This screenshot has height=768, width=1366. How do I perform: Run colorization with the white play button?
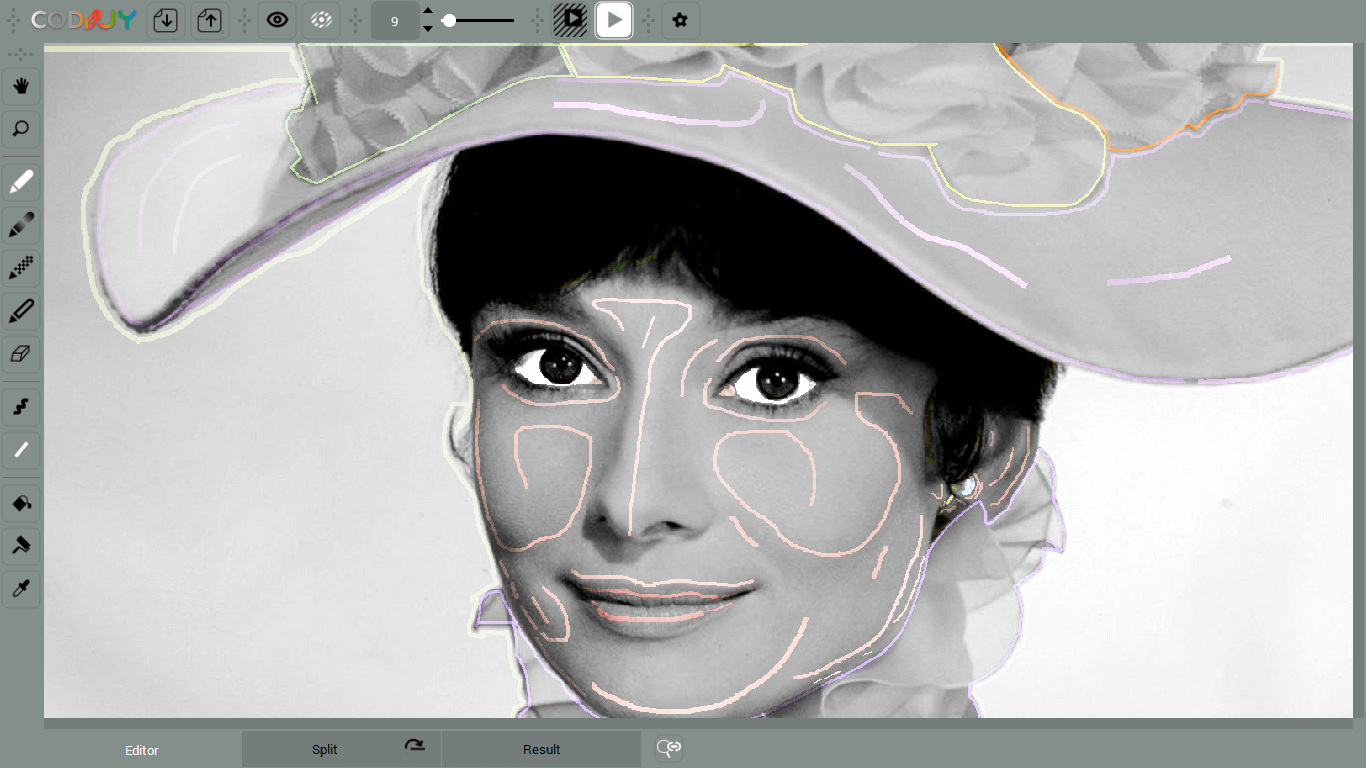click(614, 20)
